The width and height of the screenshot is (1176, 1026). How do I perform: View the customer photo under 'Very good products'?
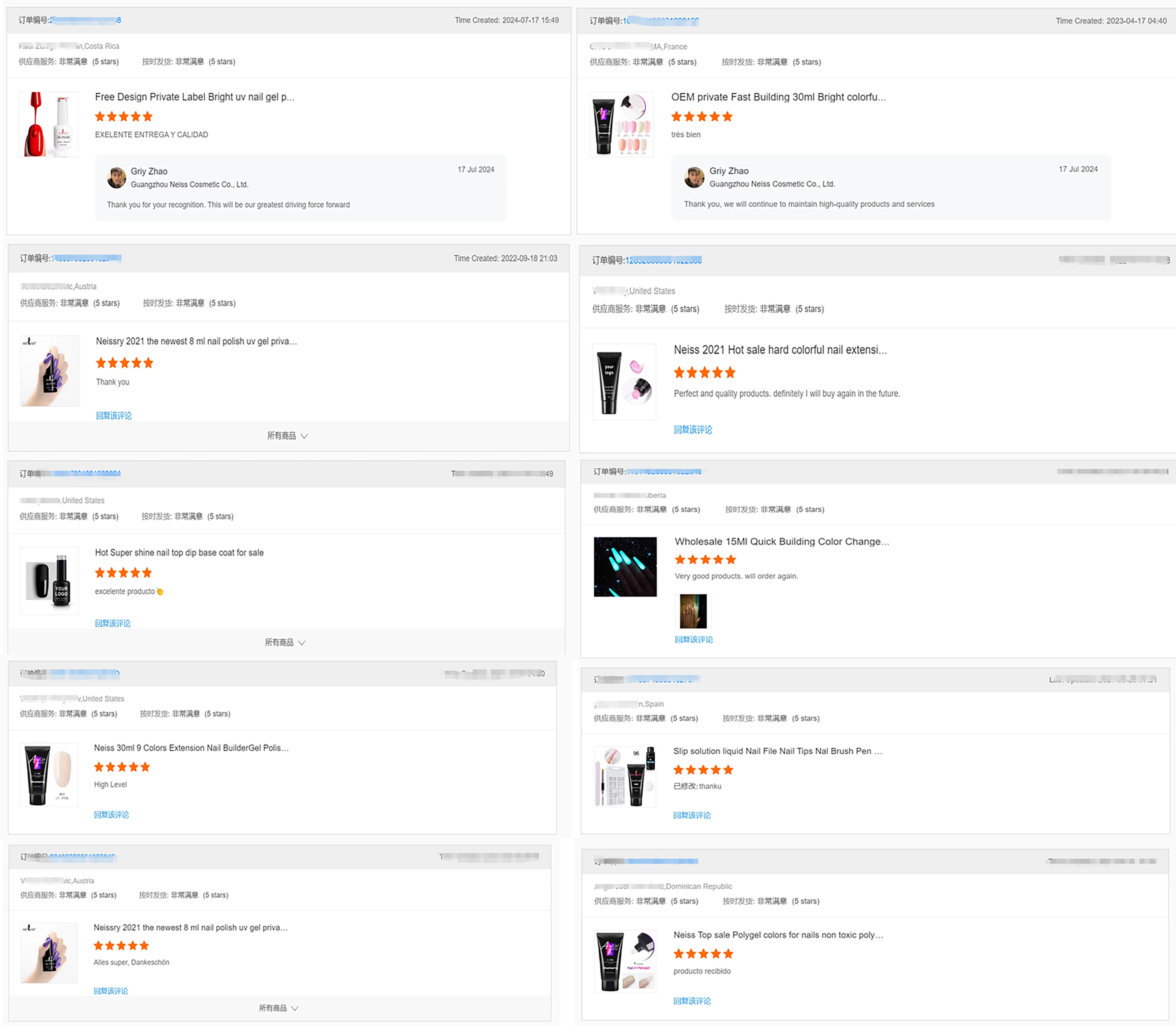coord(693,611)
